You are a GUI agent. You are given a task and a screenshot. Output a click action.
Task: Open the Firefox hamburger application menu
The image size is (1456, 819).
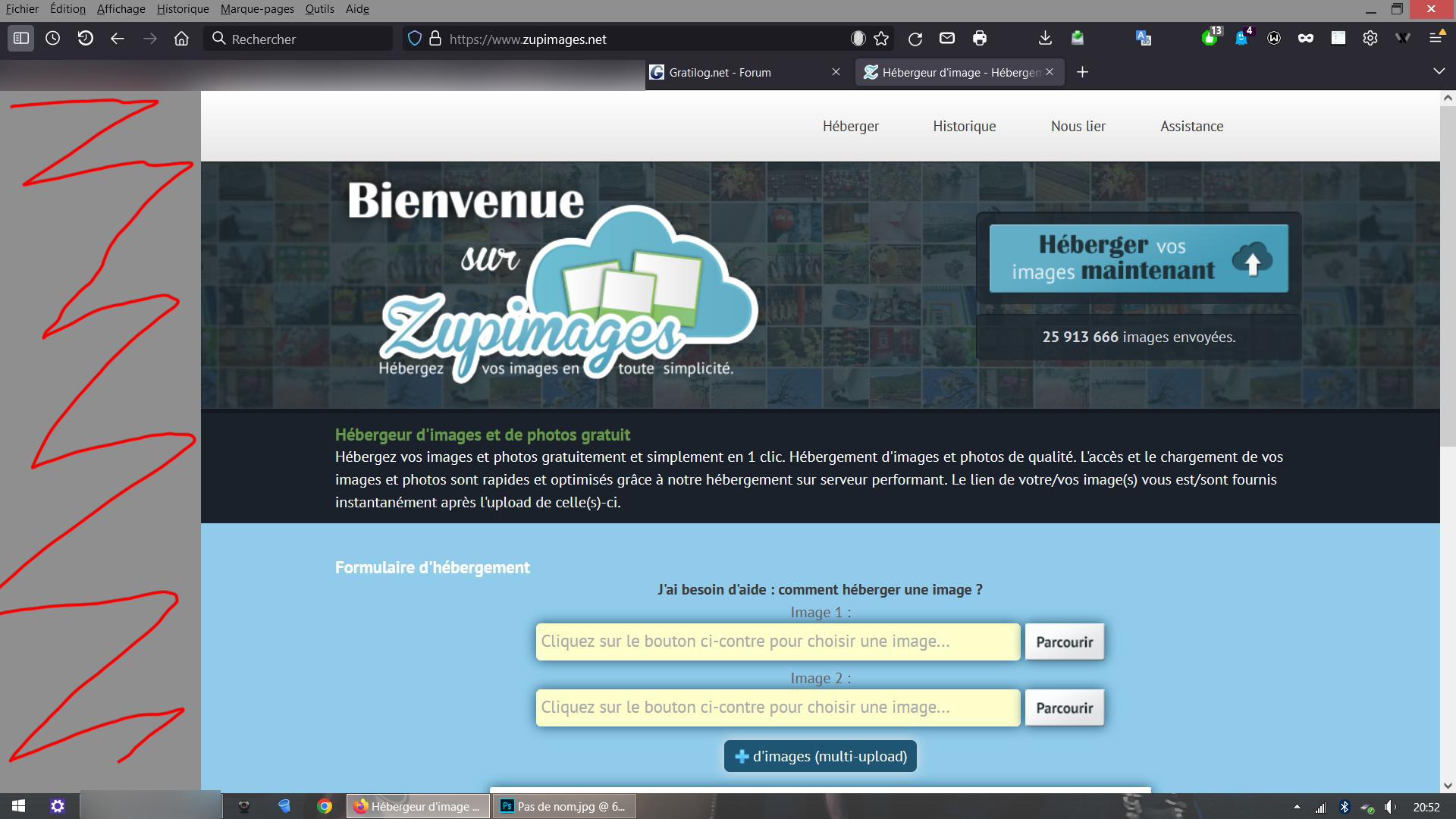click(1436, 38)
